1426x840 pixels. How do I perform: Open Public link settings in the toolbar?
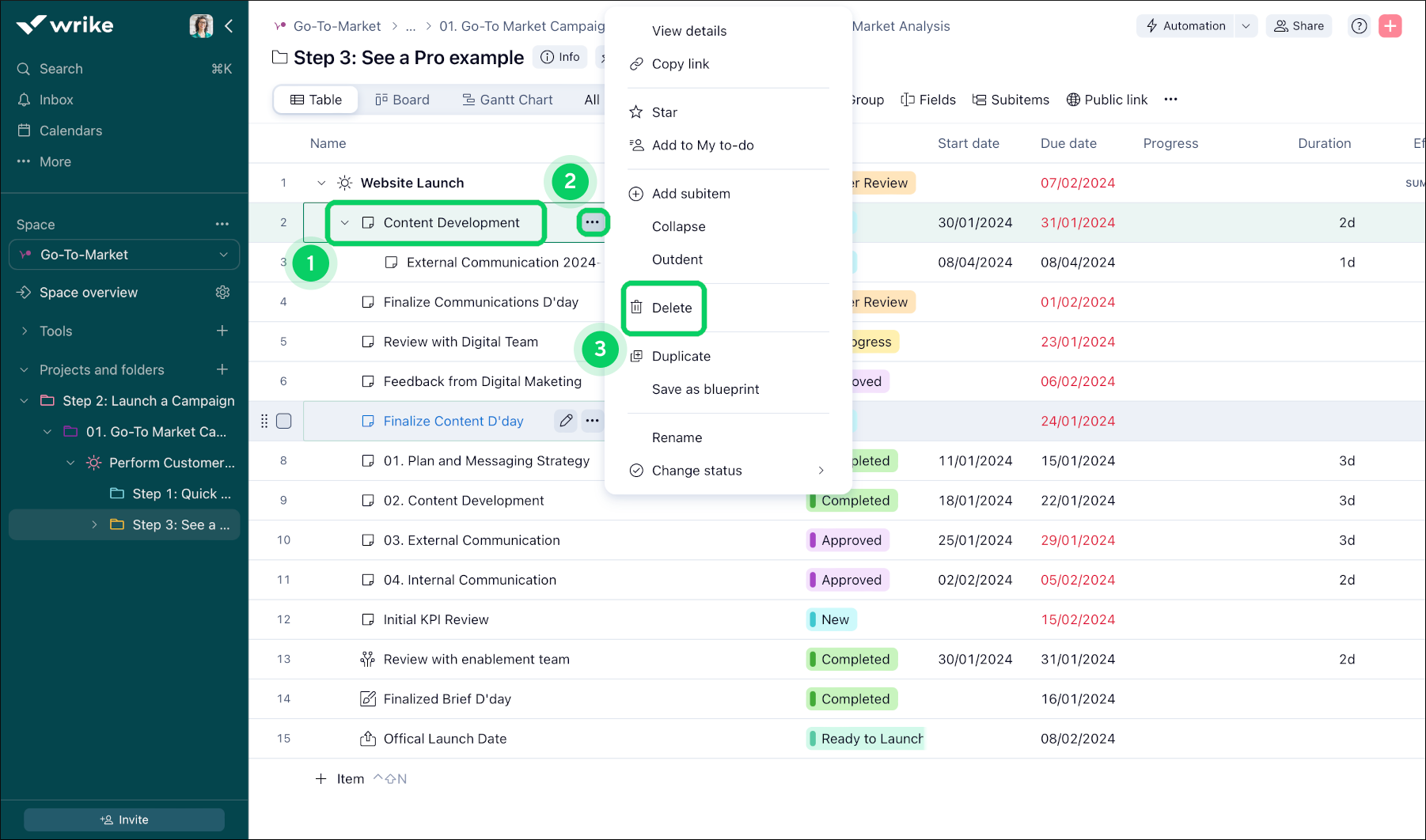click(1107, 100)
